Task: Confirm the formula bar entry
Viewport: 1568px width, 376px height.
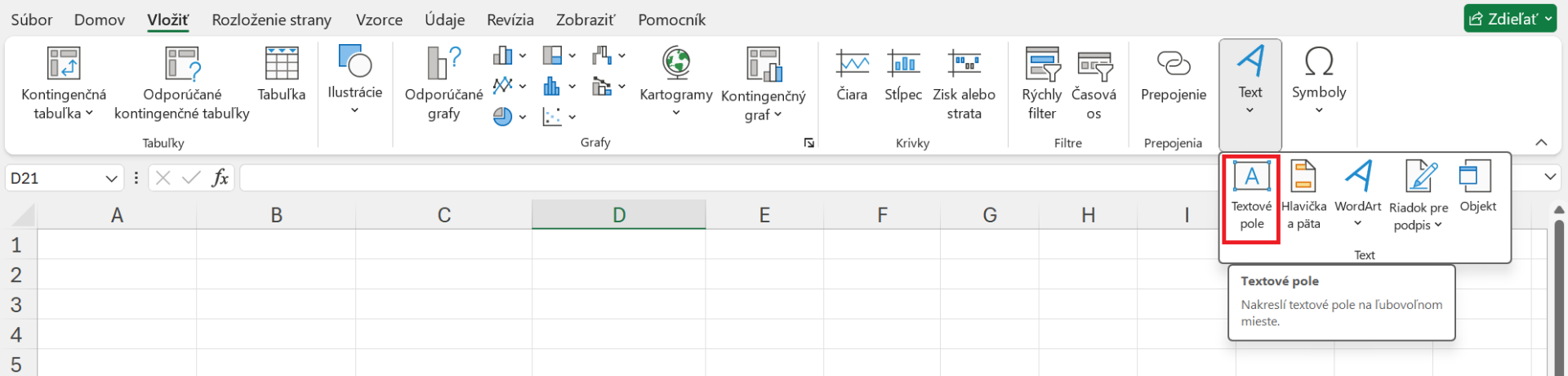Action: [x=191, y=177]
